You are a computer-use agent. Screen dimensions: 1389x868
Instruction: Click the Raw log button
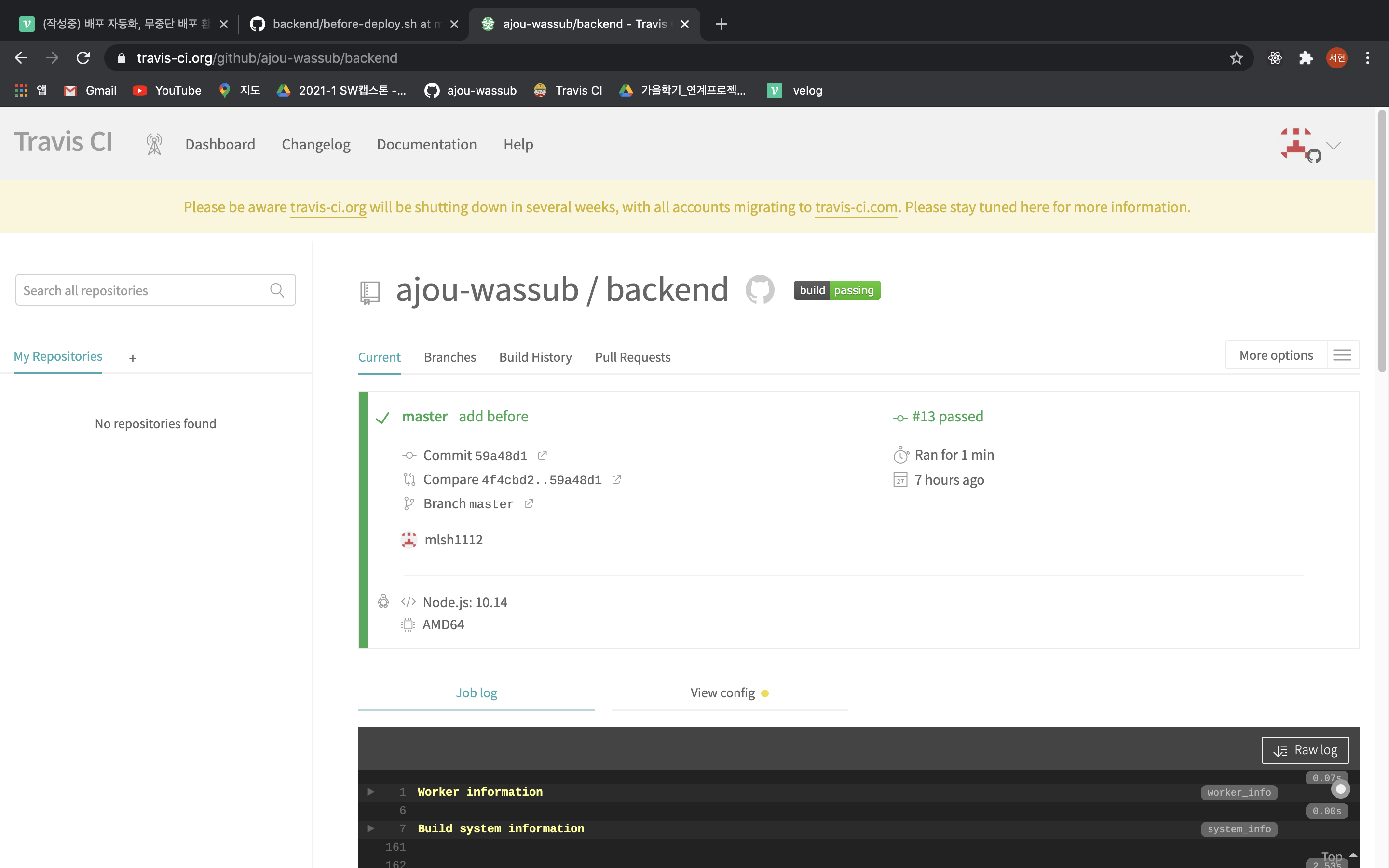coord(1305,750)
